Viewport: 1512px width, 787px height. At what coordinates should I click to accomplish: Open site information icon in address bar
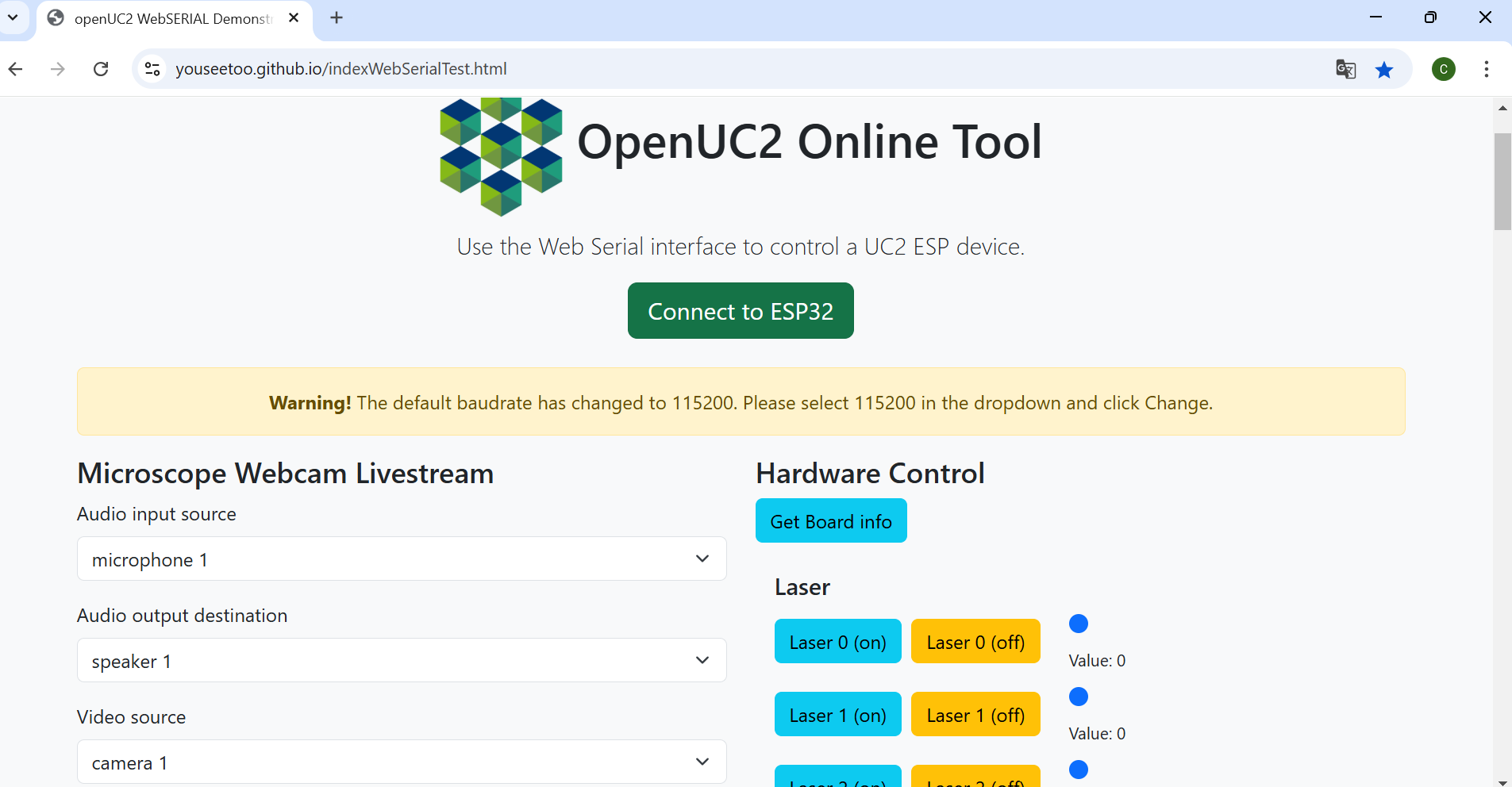pyautogui.click(x=152, y=69)
